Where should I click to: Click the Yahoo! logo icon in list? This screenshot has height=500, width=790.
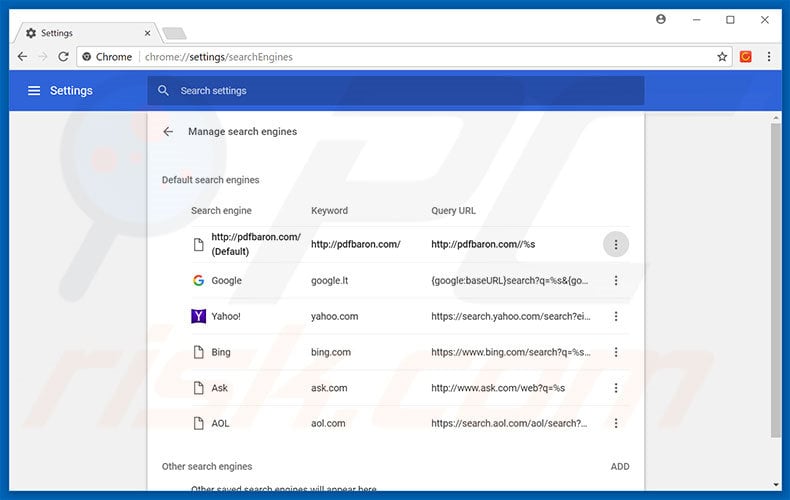point(199,317)
